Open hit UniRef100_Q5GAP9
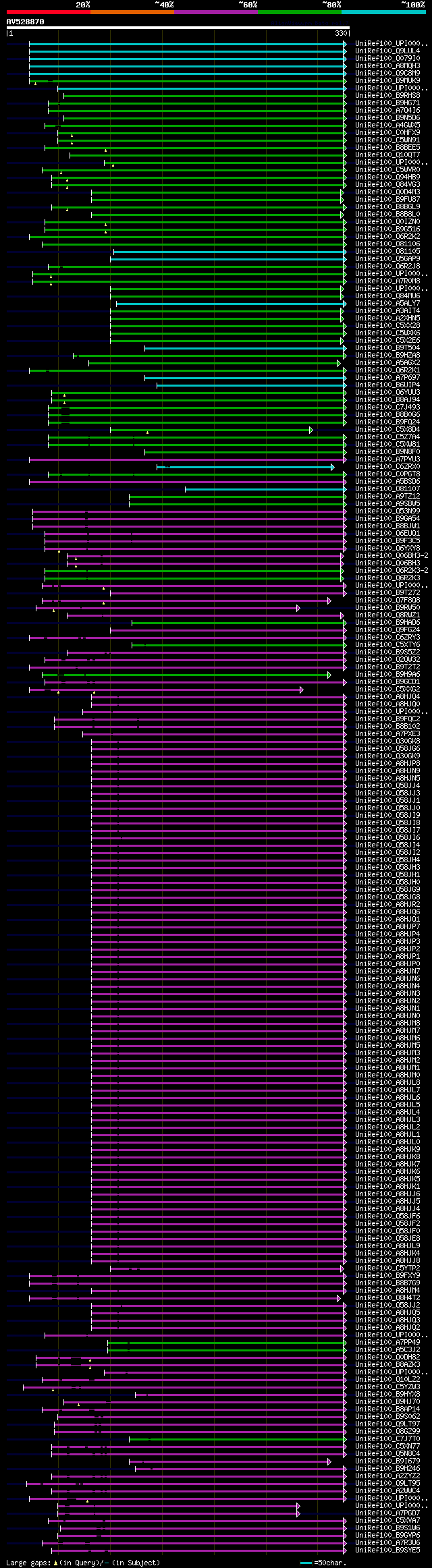The width and height of the screenshot is (432, 1568). [x=387, y=258]
